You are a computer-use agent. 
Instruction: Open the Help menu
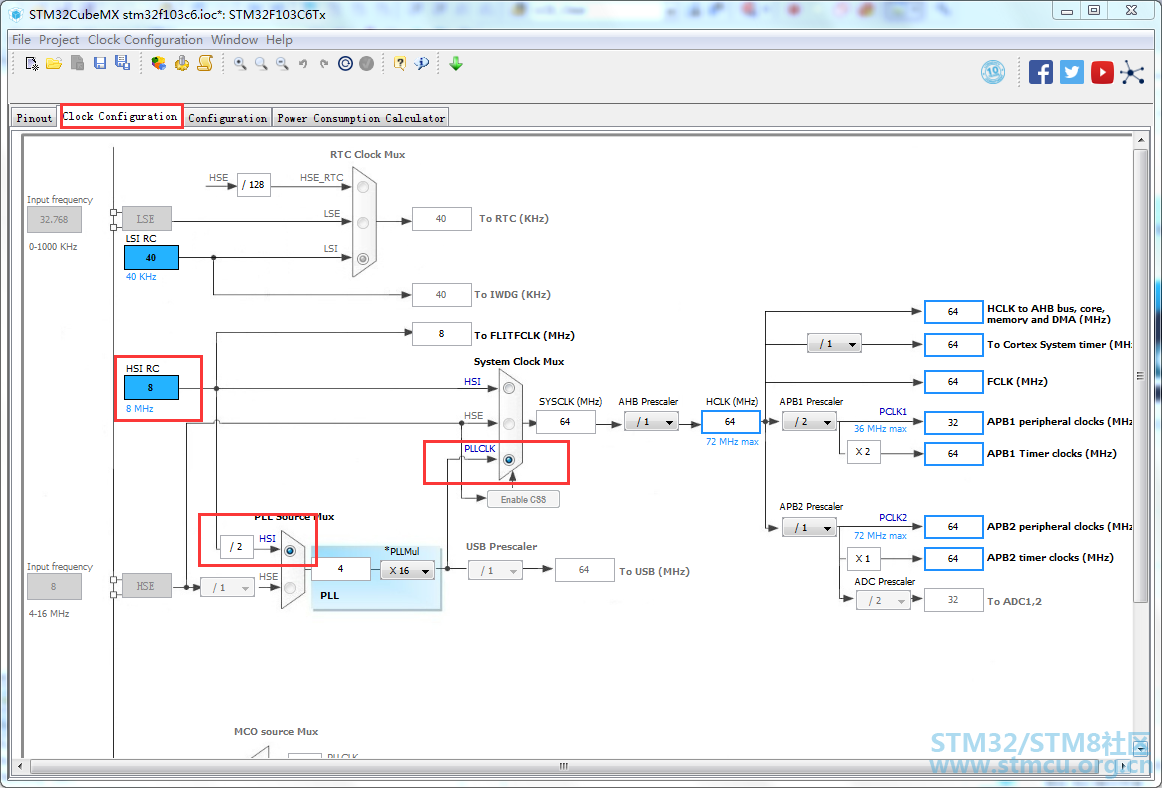[x=279, y=39]
